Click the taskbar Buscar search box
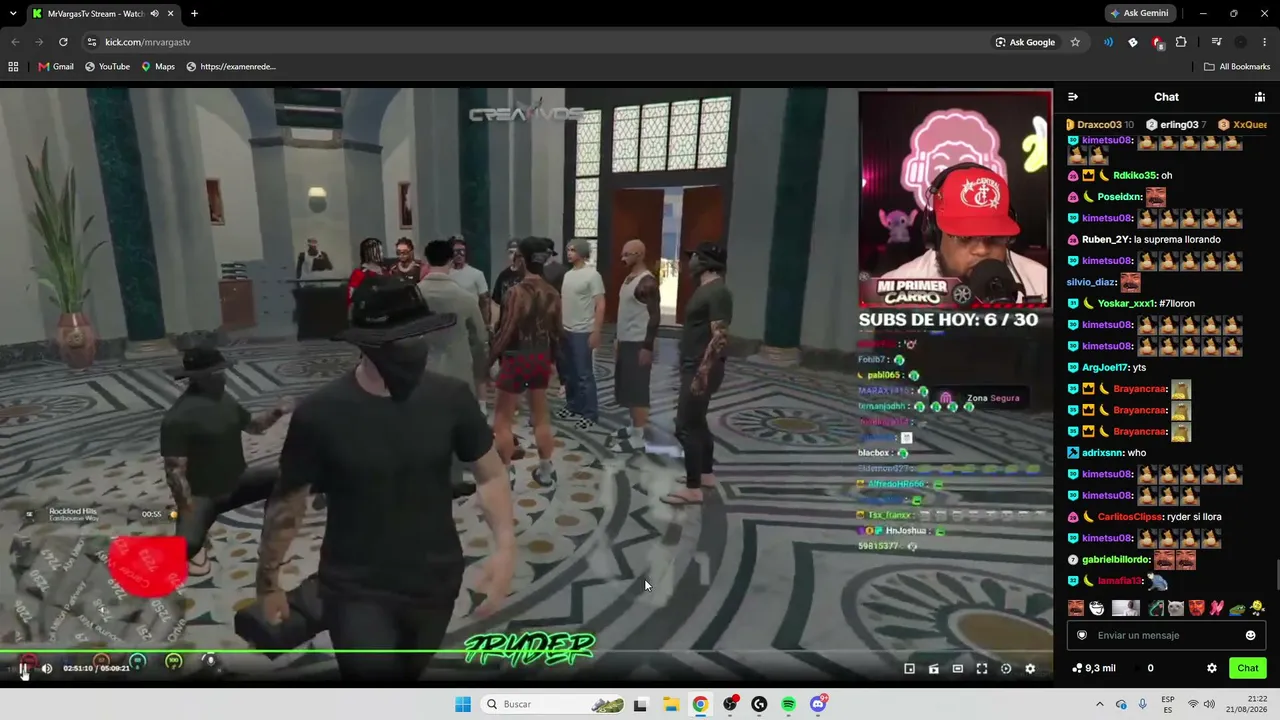 point(553,704)
